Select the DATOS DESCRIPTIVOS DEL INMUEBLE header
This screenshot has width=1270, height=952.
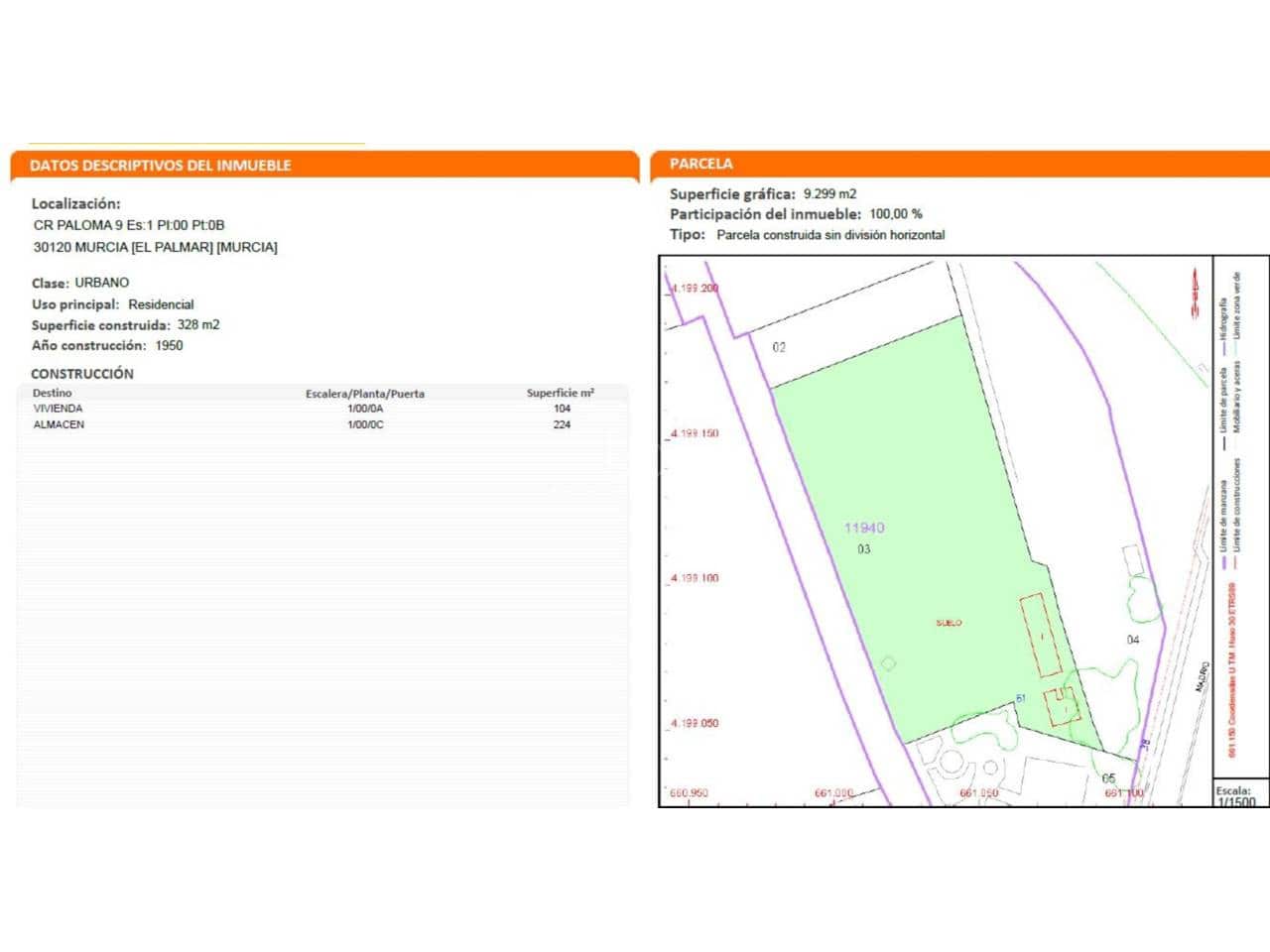(x=162, y=166)
